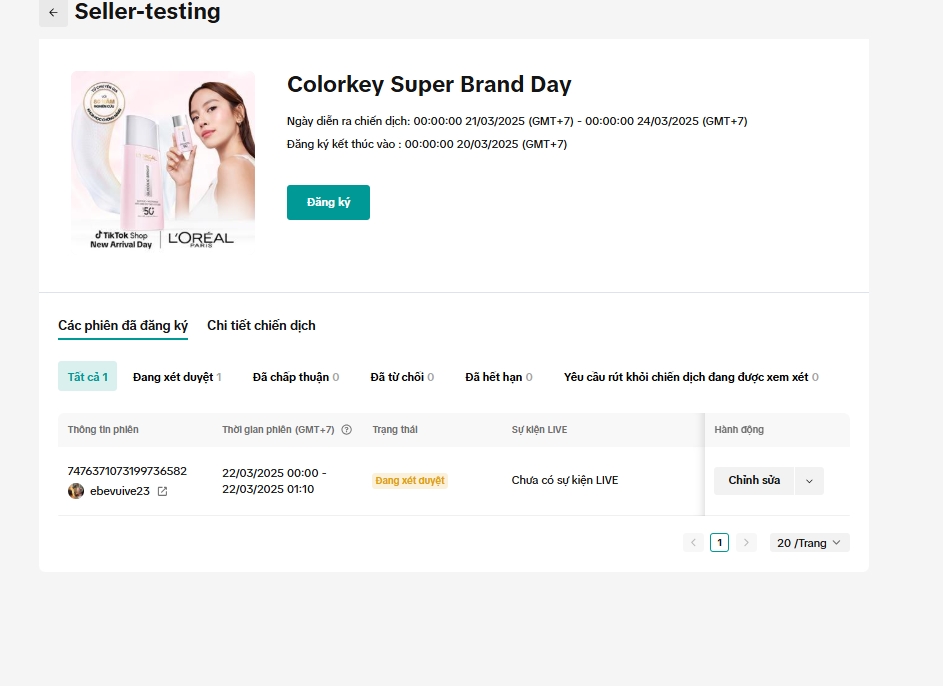
Task: Show Đã chấp thuận sessions
Action: (295, 377)
